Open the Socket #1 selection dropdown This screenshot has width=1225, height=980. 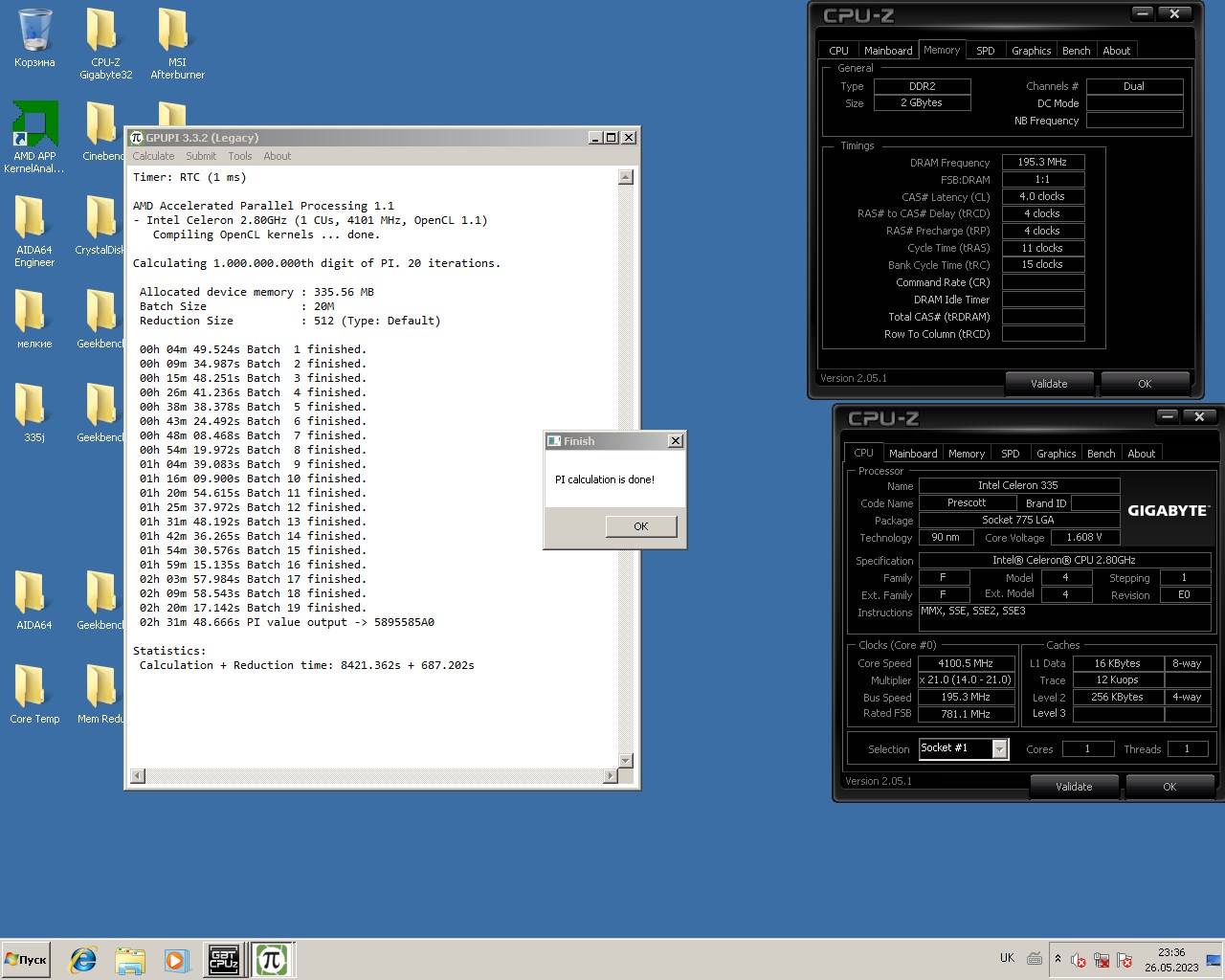1000,748
